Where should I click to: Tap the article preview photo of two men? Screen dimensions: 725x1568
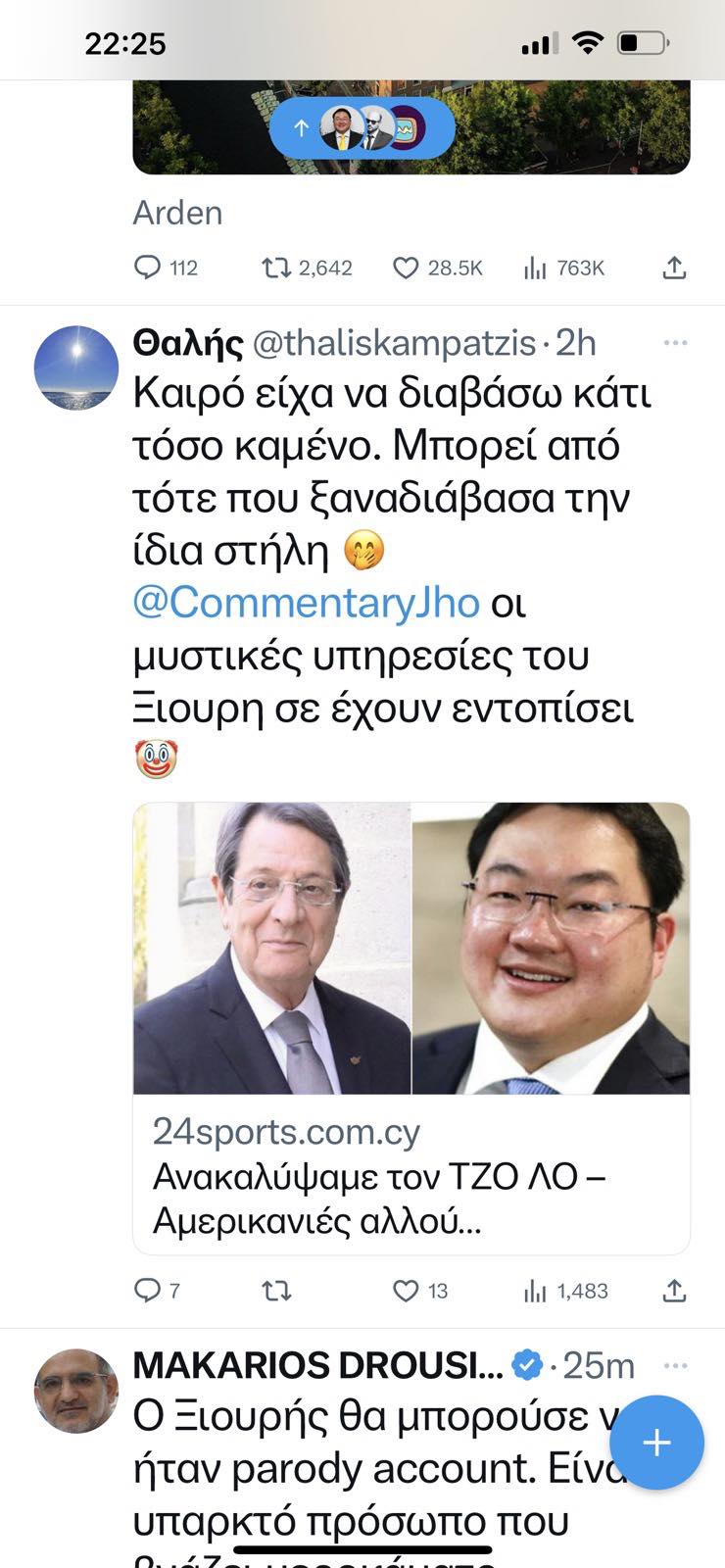pos(411,948)
